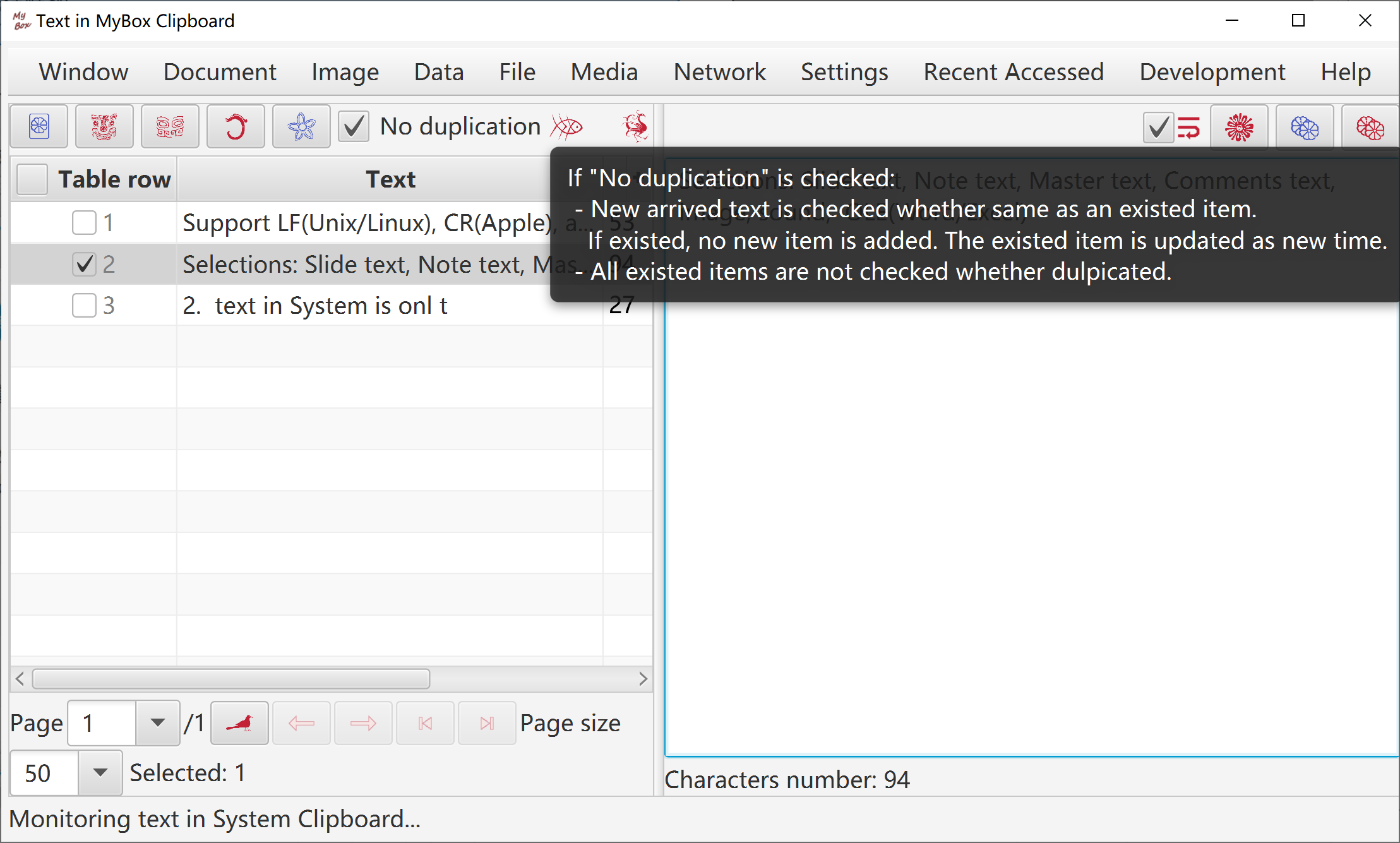Minimize the MyBox Clipboard window
Screen dimensions: 1400x843
pyautogui.click(x=1231, y=21)
